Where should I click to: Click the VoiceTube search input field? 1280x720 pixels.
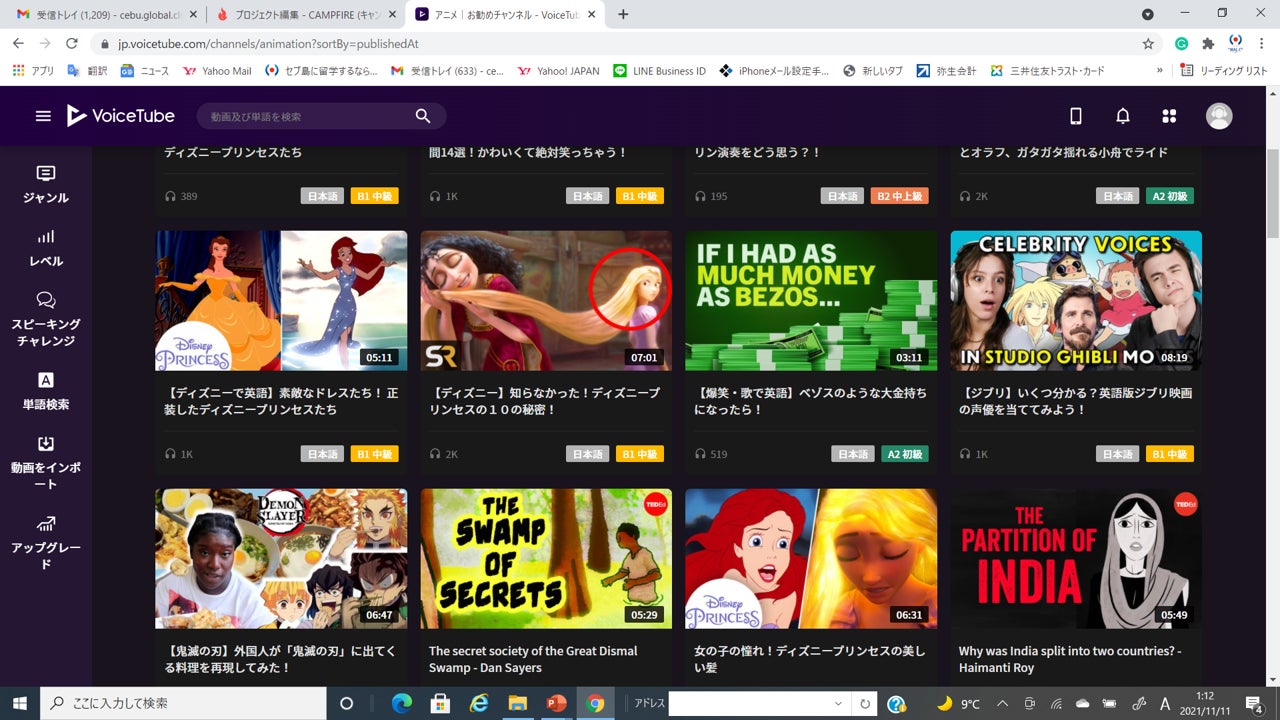pyautogui.click(x=305, y=117)
